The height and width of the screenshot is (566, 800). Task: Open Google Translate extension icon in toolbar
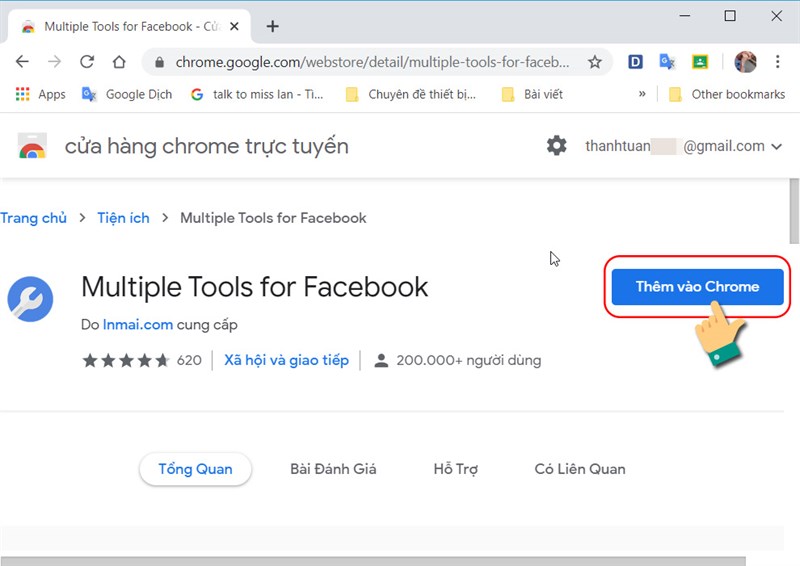tap(667, 62)
